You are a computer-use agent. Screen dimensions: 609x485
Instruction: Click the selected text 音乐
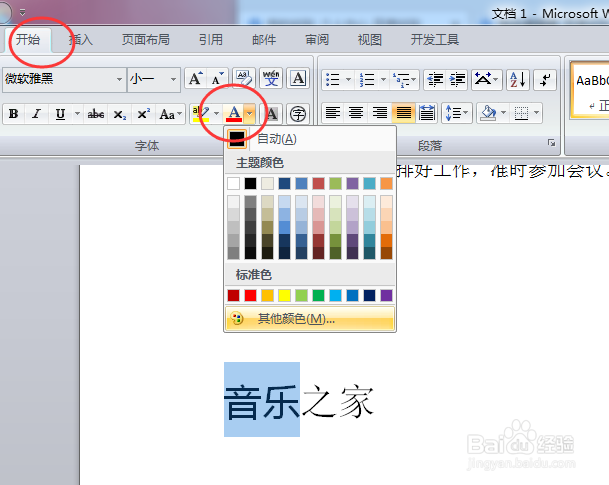pyautogui.click(x=262, y=402)
